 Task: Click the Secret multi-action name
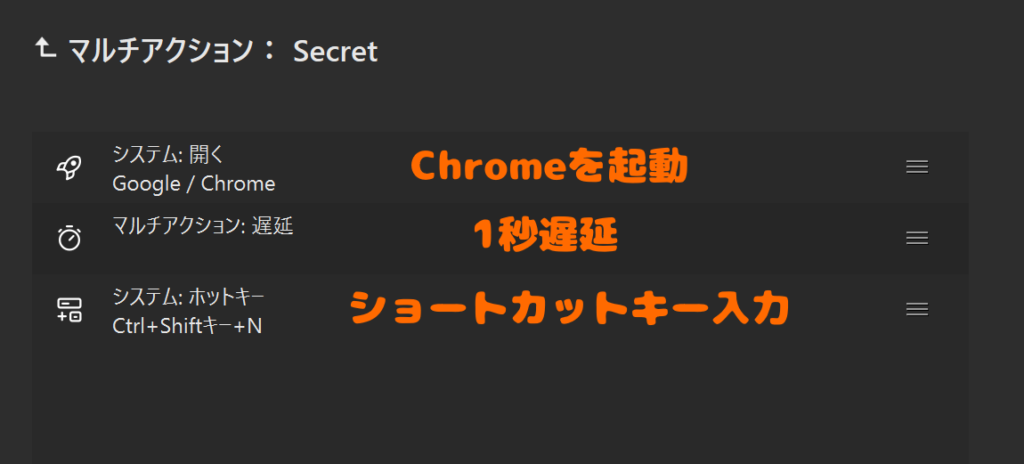335,52
